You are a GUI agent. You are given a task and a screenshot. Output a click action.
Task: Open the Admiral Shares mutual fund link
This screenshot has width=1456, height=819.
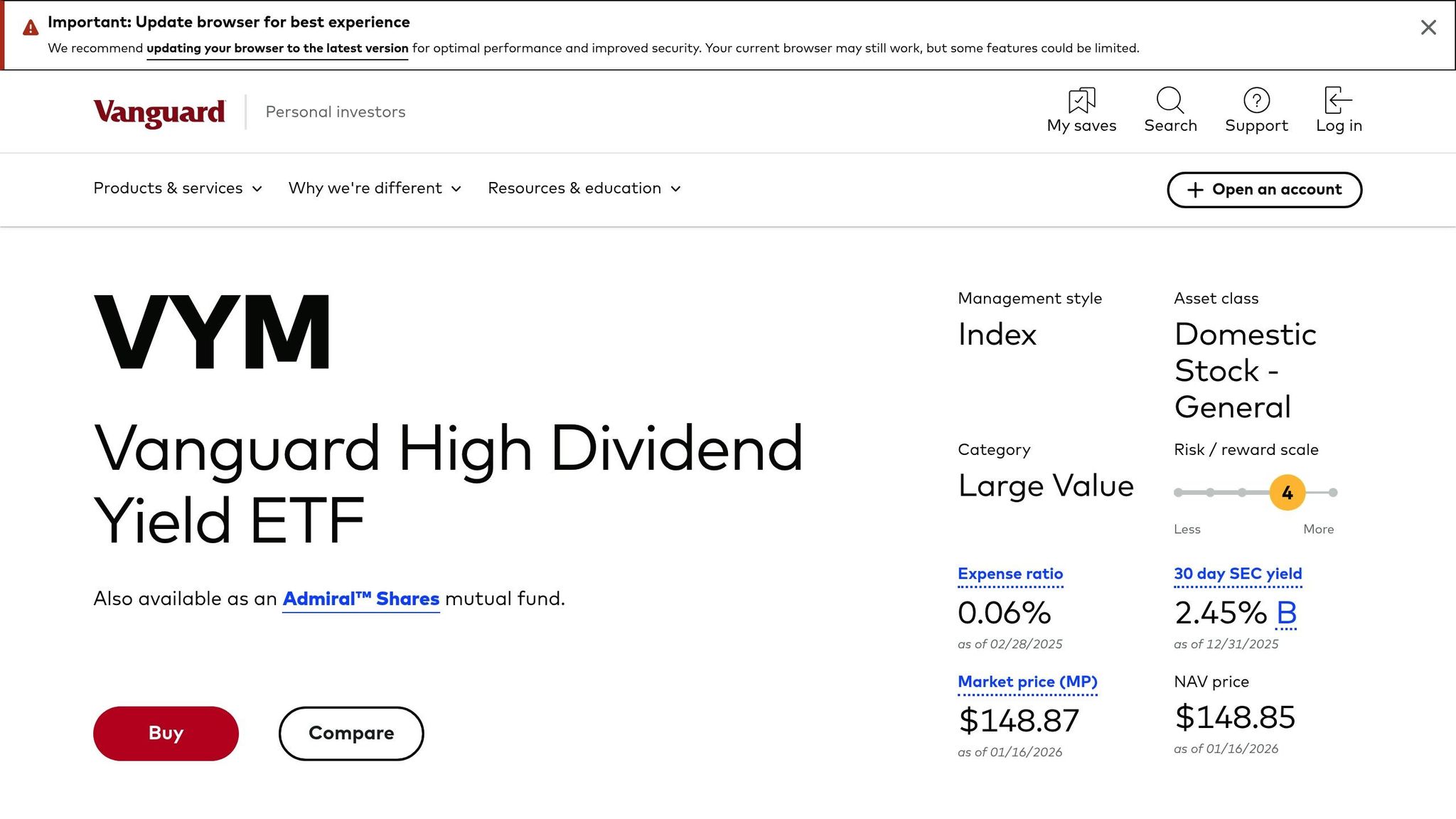click(x=361, y=599)
